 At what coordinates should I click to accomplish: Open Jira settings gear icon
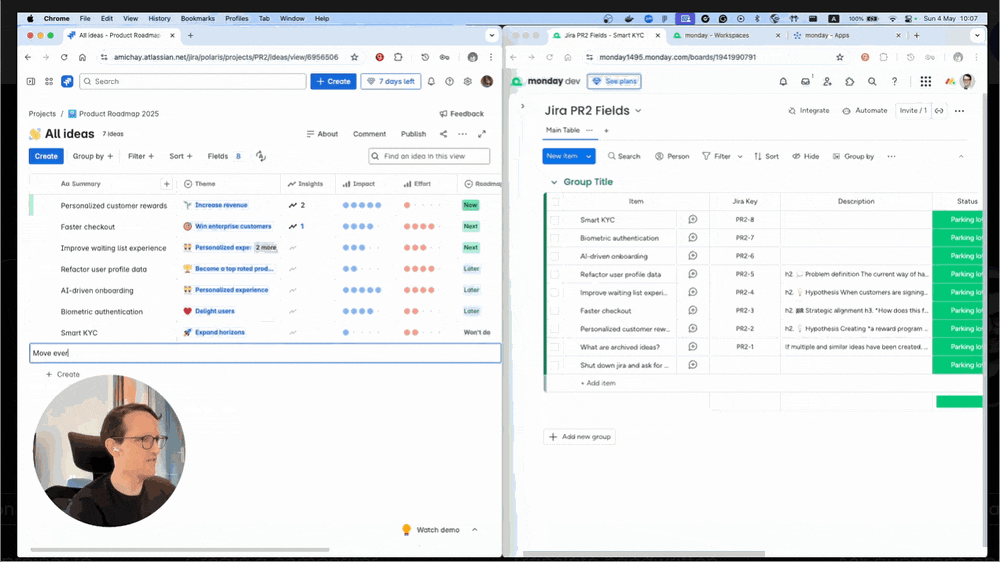[467, 82]
